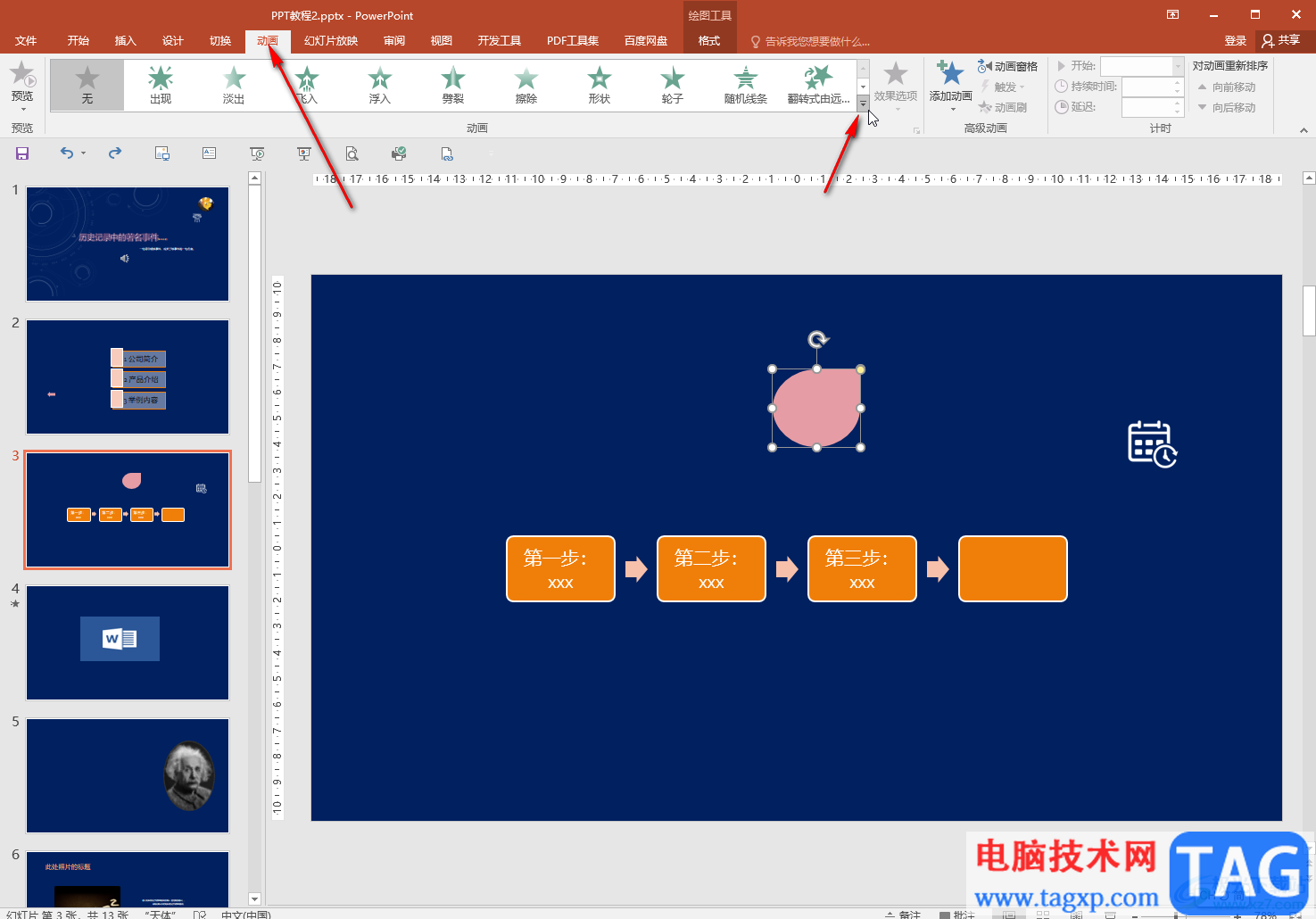
Task: Select slide 1 thumbnail
Action: (x=128, y=244)
